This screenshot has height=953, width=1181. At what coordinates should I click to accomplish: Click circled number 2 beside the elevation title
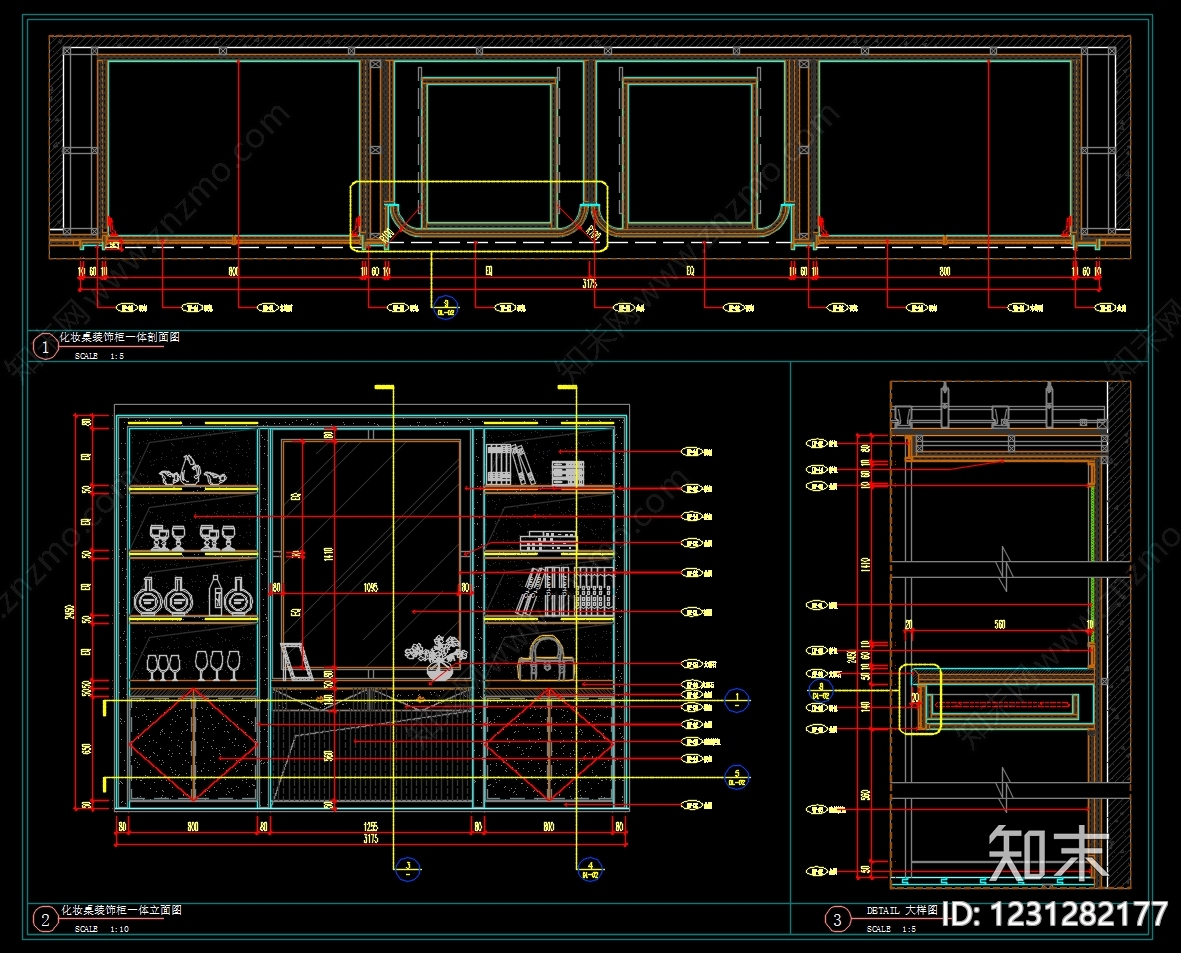(45, 919)
